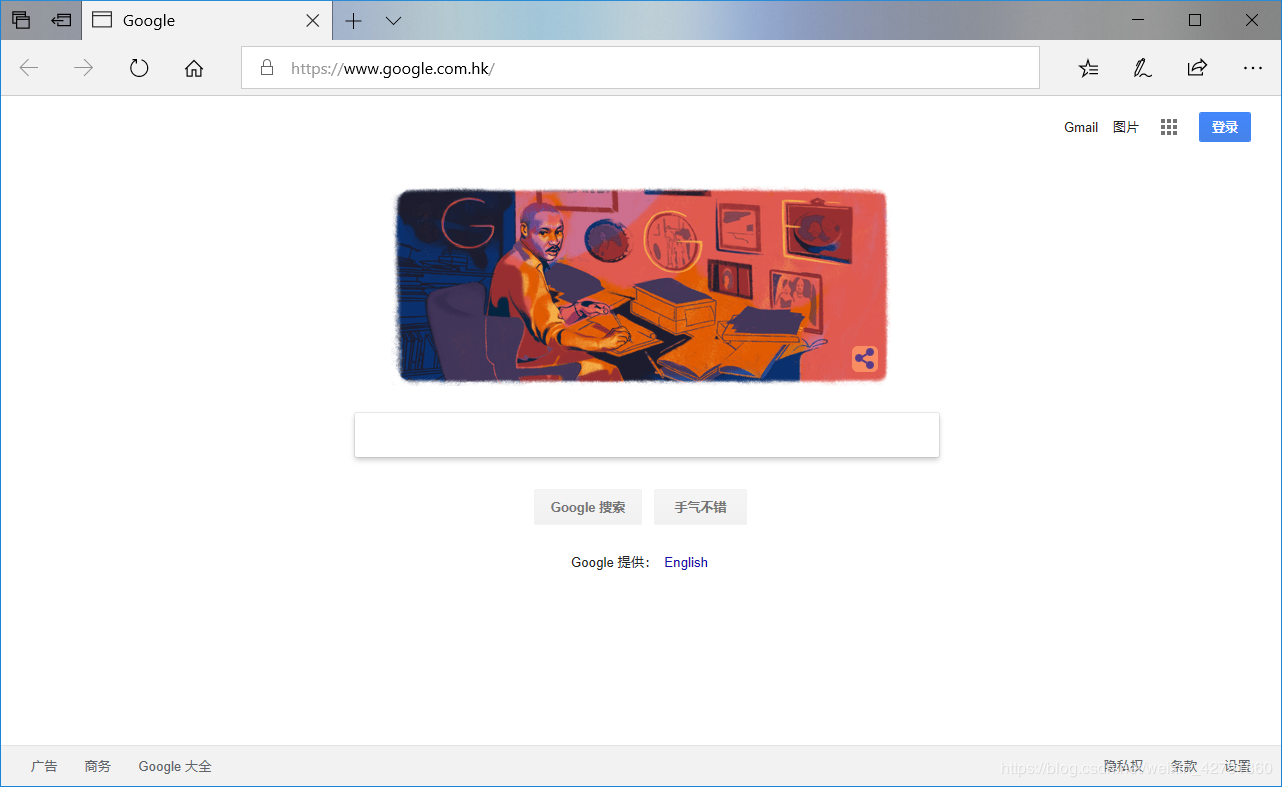Focus the Google search box
This screenshot has height=787, width=1282.
click(x=647, y=435)
